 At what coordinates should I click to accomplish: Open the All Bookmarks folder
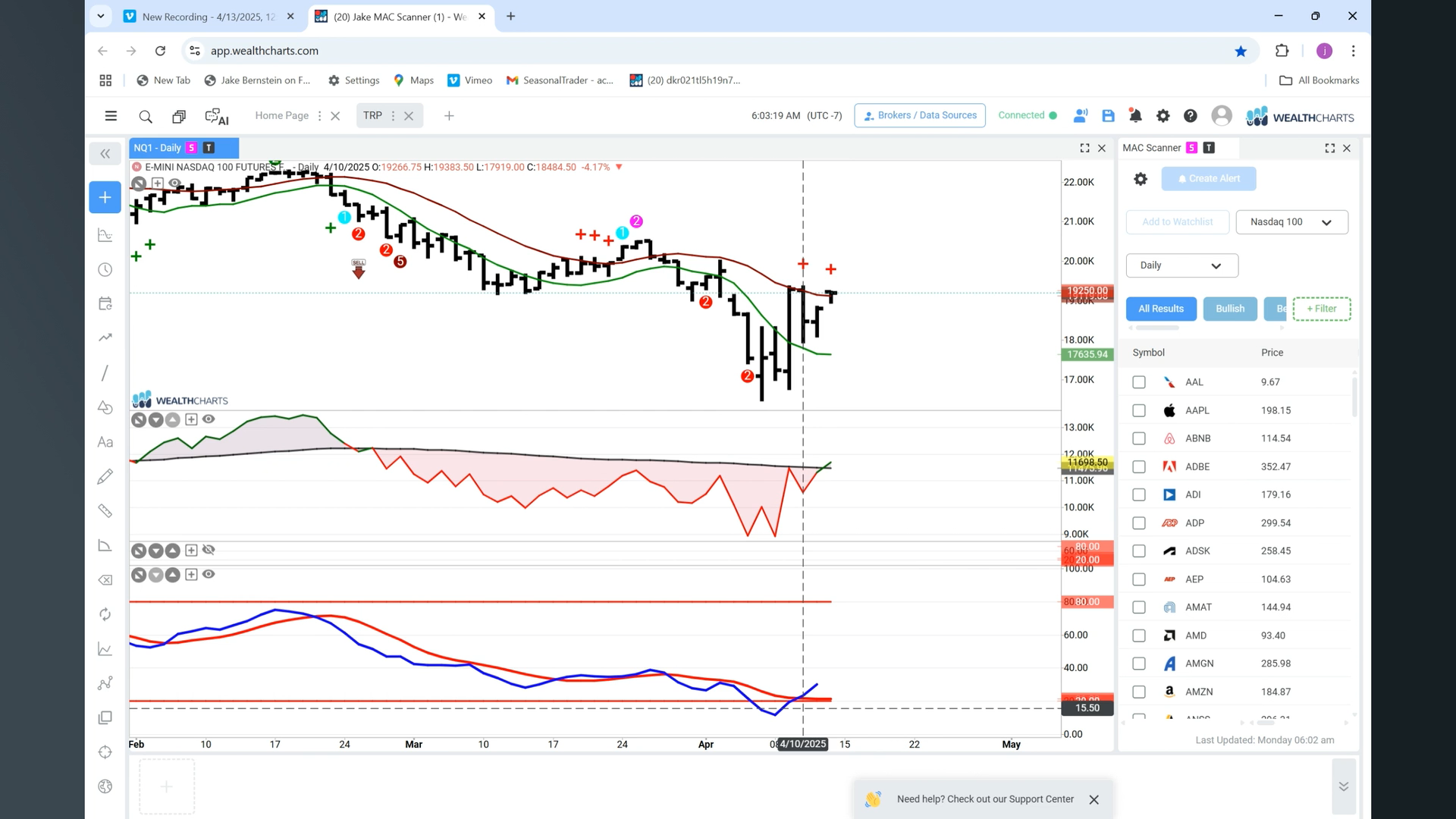tap(1319, 80)
